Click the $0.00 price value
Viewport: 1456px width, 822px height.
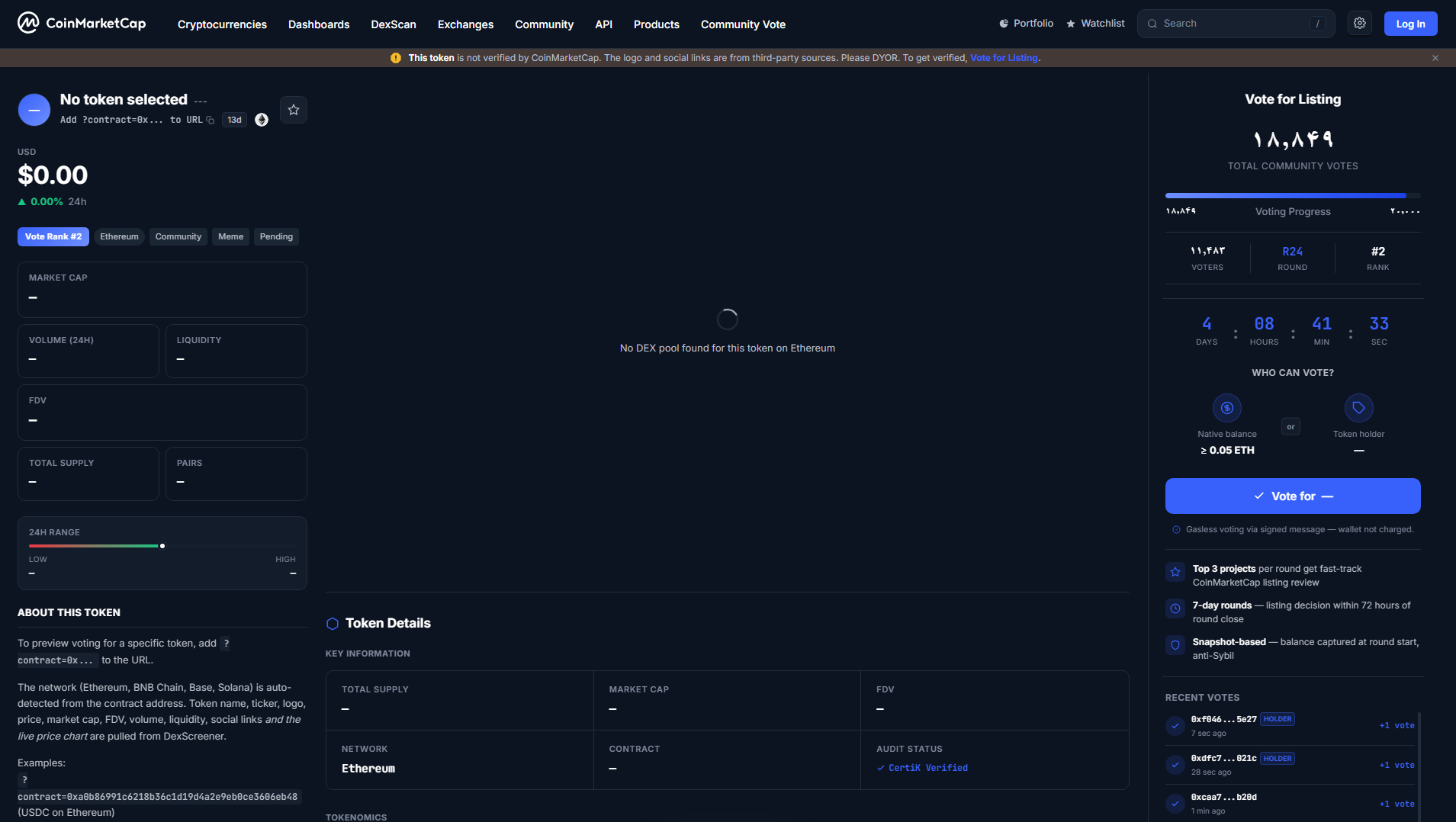point(53,175)
